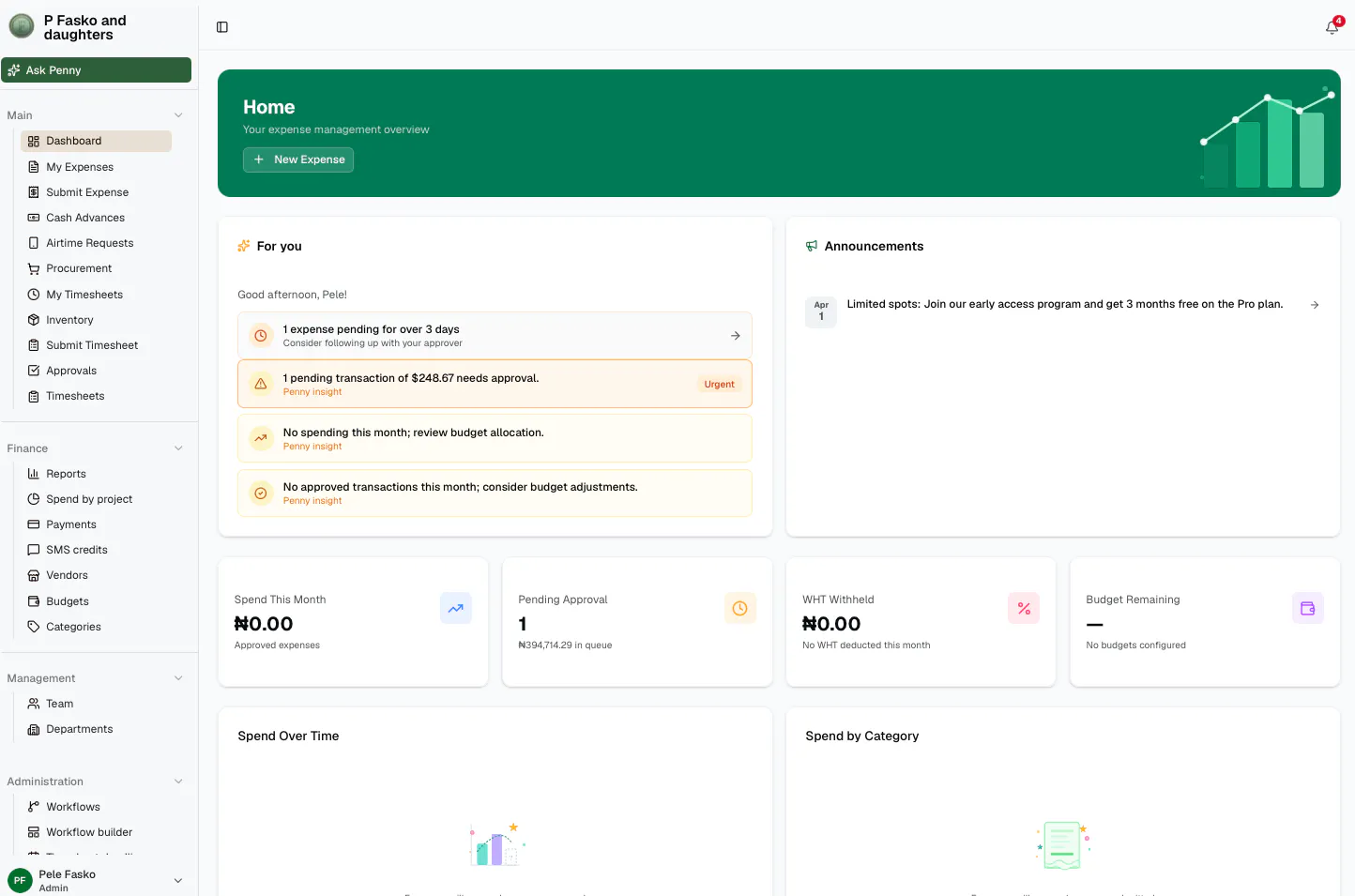Click arrow on 1 expense pending row
1355x896 pixels.
click(x=736, y=335)
